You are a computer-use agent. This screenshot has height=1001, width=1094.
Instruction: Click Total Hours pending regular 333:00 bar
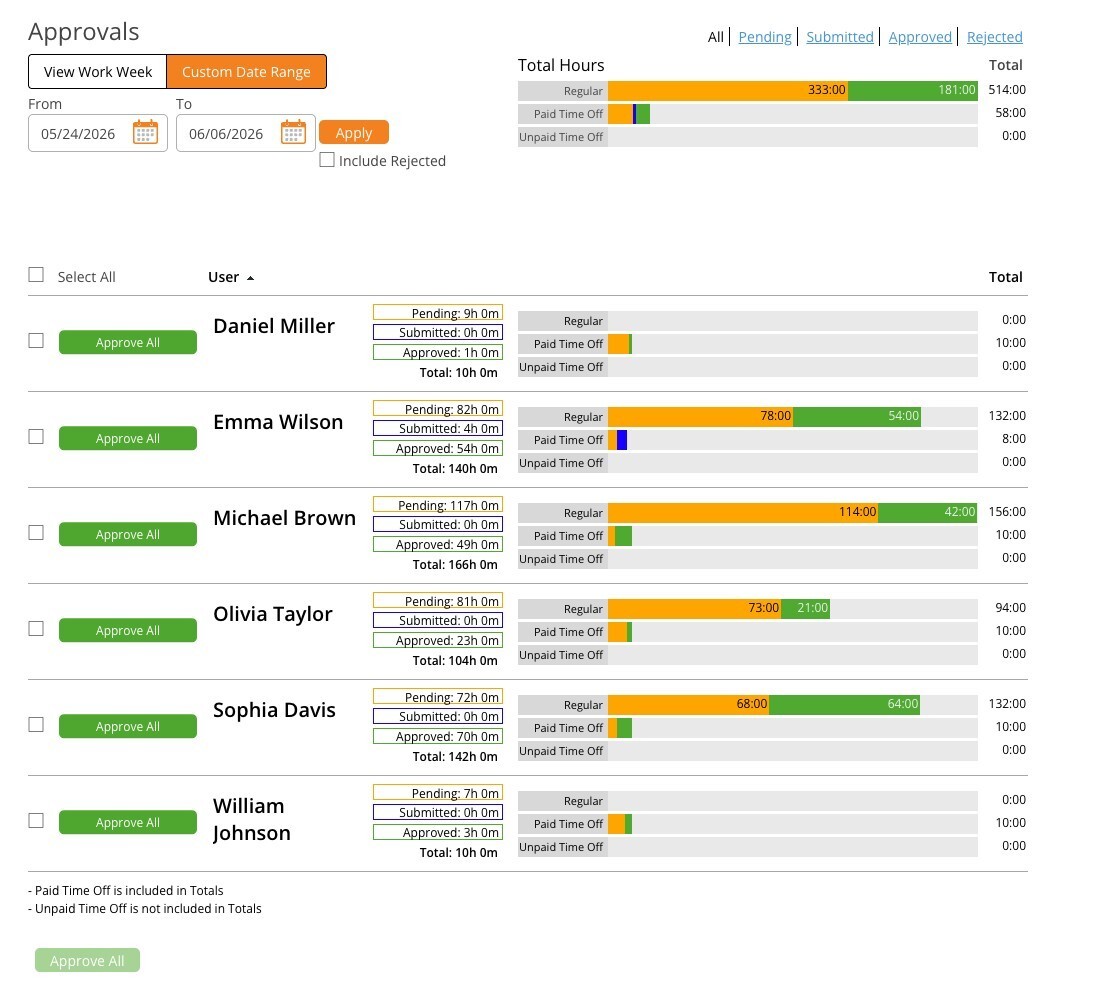point(728,91)
